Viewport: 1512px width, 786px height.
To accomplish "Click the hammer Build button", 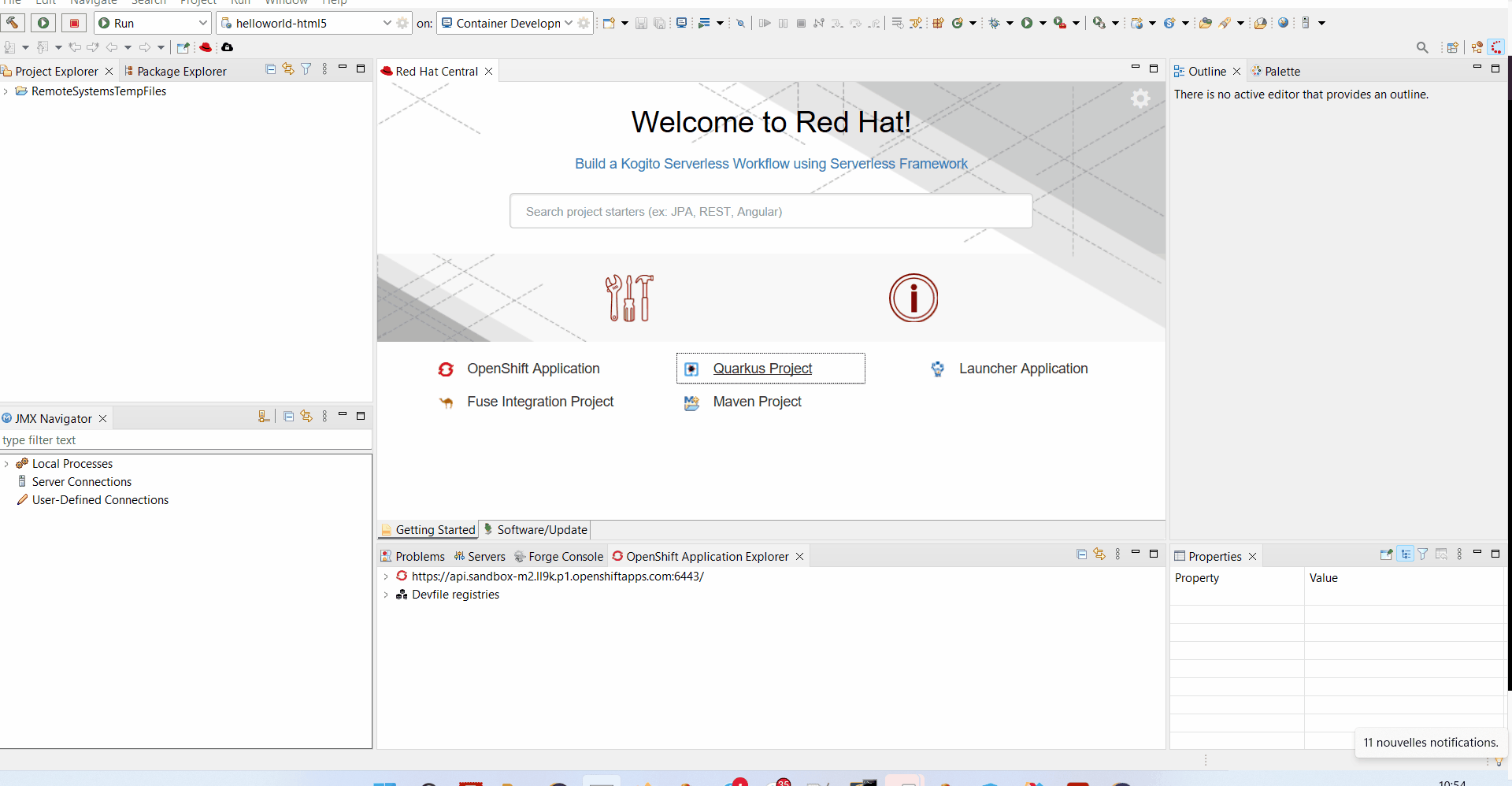I will pyautogui.click(x=13, y=23).
